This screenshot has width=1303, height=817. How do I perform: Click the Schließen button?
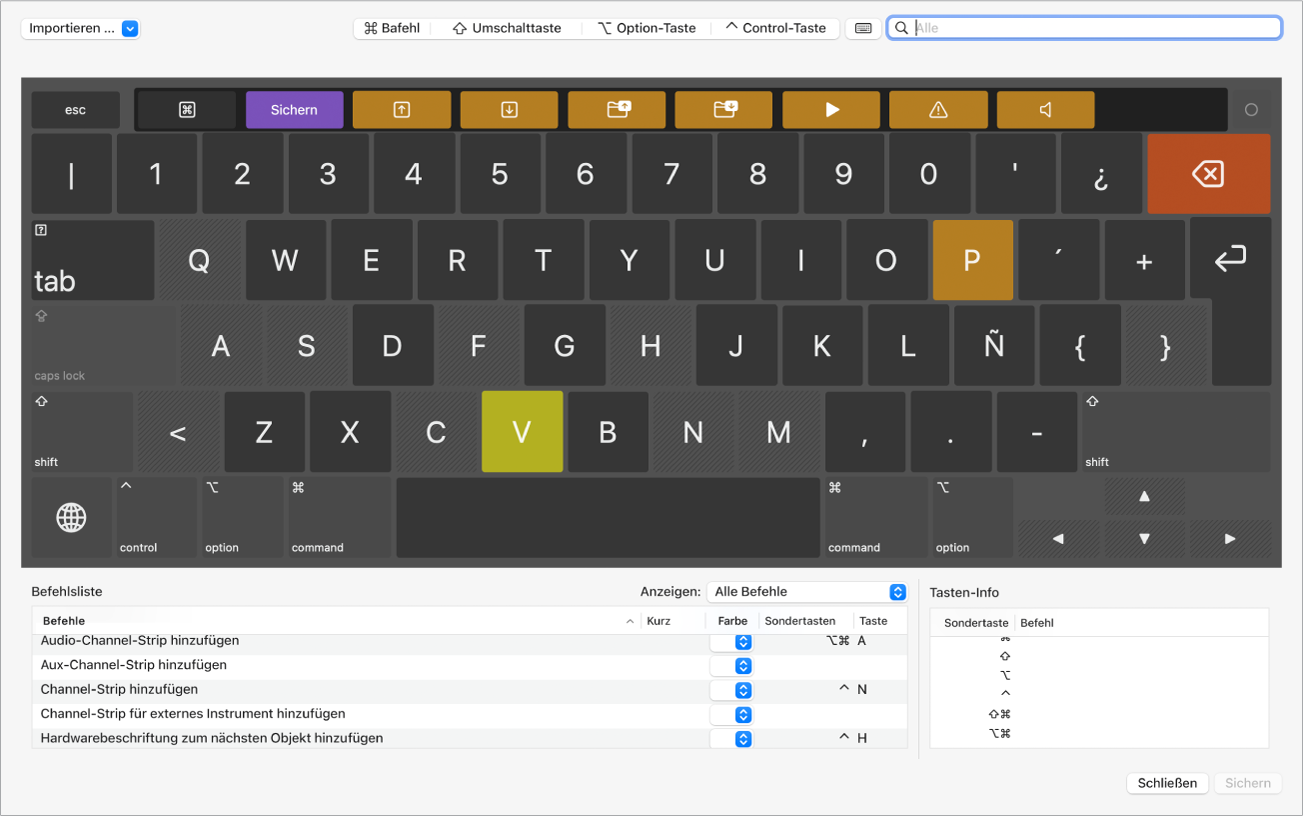pos(1167,783)
